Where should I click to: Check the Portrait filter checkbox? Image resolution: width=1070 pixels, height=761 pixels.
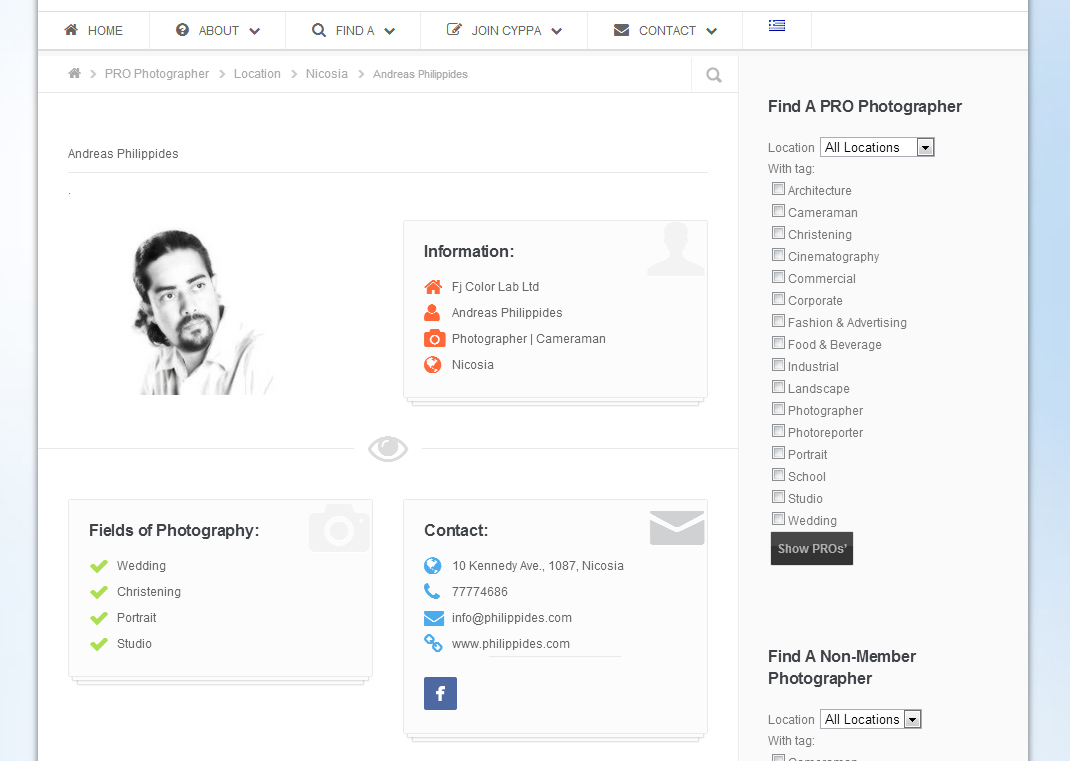click(778, 452)
